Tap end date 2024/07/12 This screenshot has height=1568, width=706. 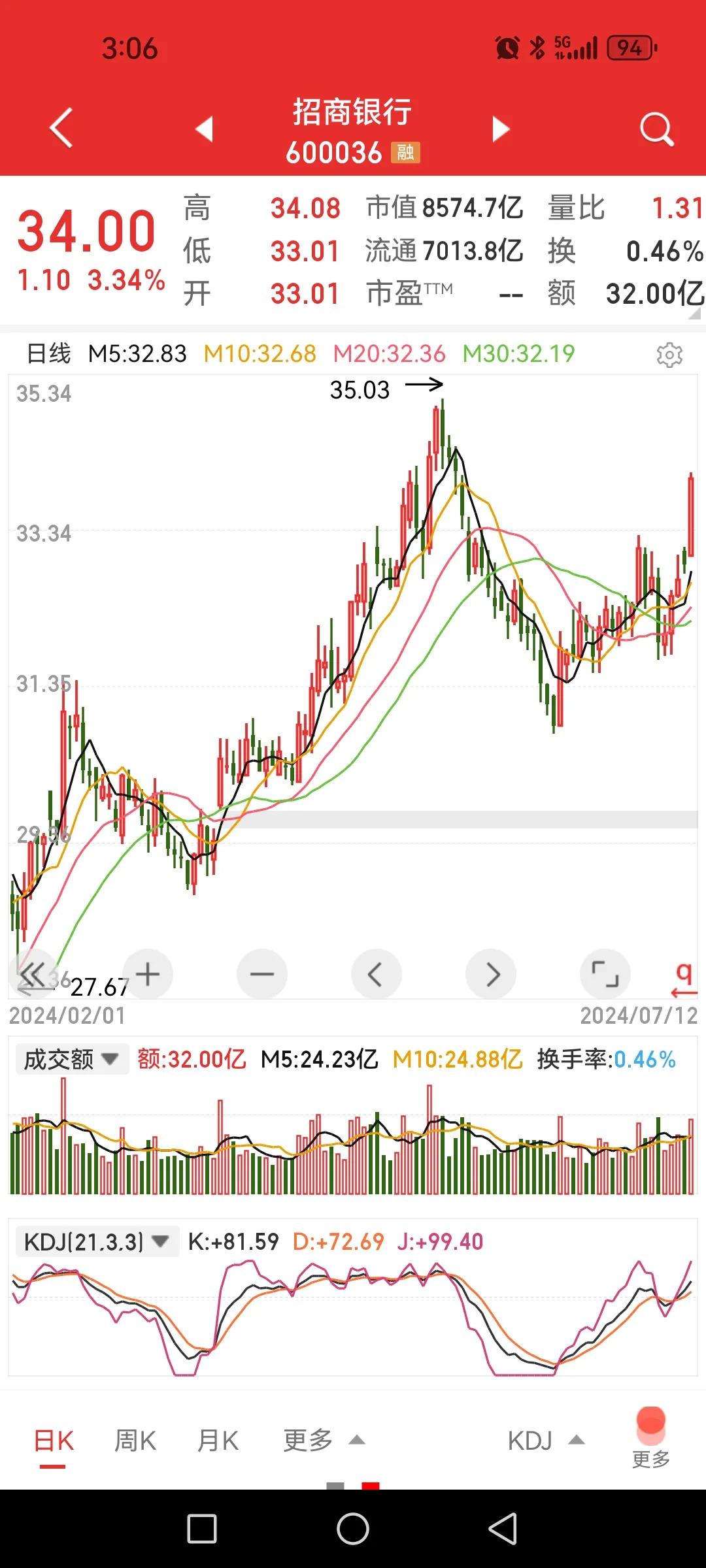[639, 1015]
